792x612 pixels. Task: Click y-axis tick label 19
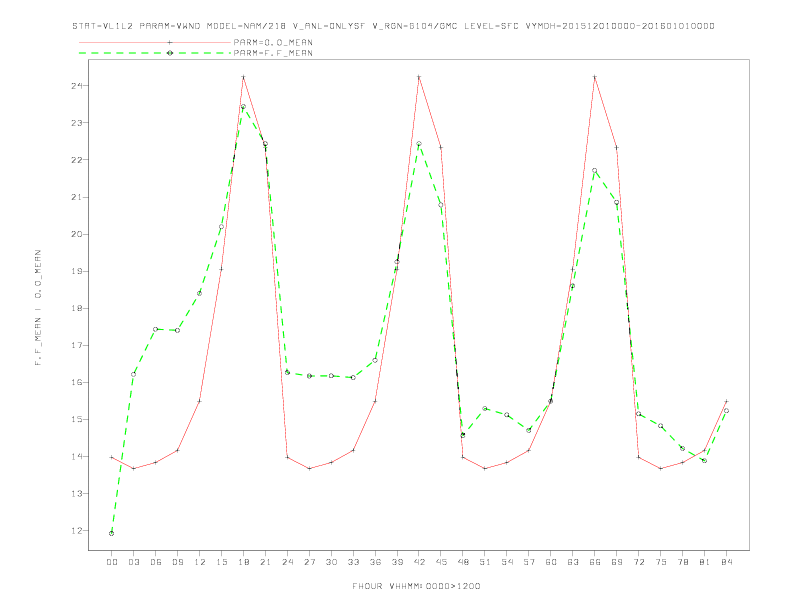[x=77, y=271]
